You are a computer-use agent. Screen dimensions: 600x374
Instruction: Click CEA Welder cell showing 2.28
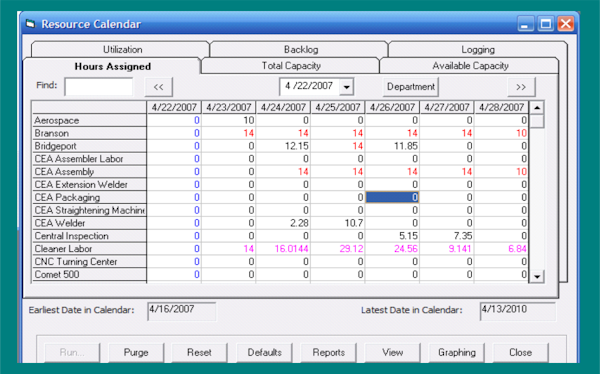tap(283, 223)
